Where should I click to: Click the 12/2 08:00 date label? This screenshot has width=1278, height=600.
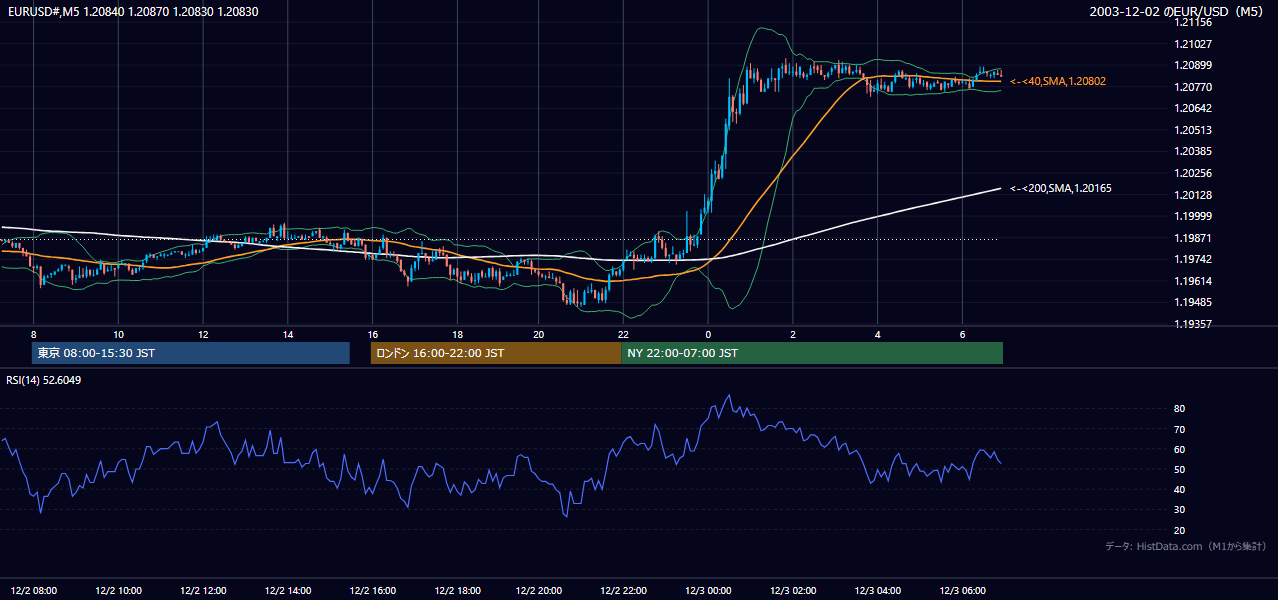point(34,590)
